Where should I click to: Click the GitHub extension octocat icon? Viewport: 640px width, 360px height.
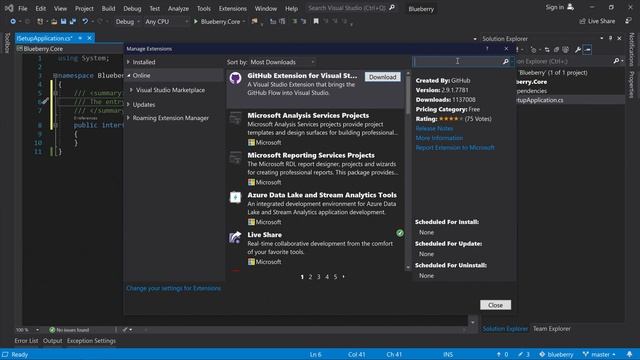(x=236, y=78)
